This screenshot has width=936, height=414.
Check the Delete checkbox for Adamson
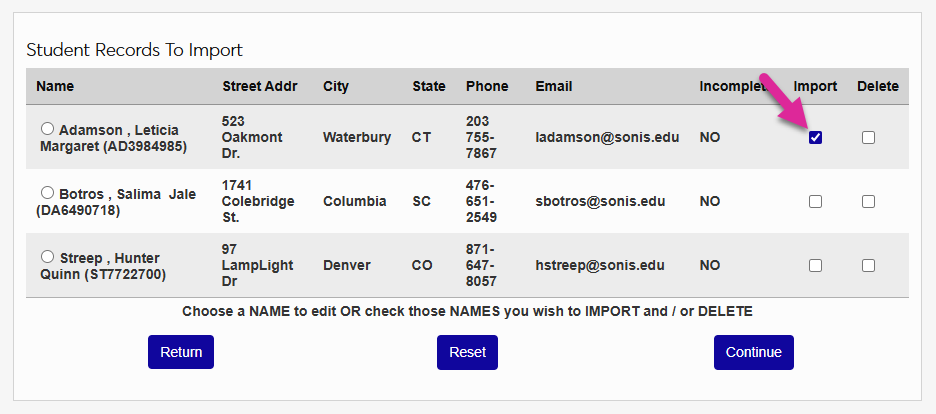(x=868, y=137)
